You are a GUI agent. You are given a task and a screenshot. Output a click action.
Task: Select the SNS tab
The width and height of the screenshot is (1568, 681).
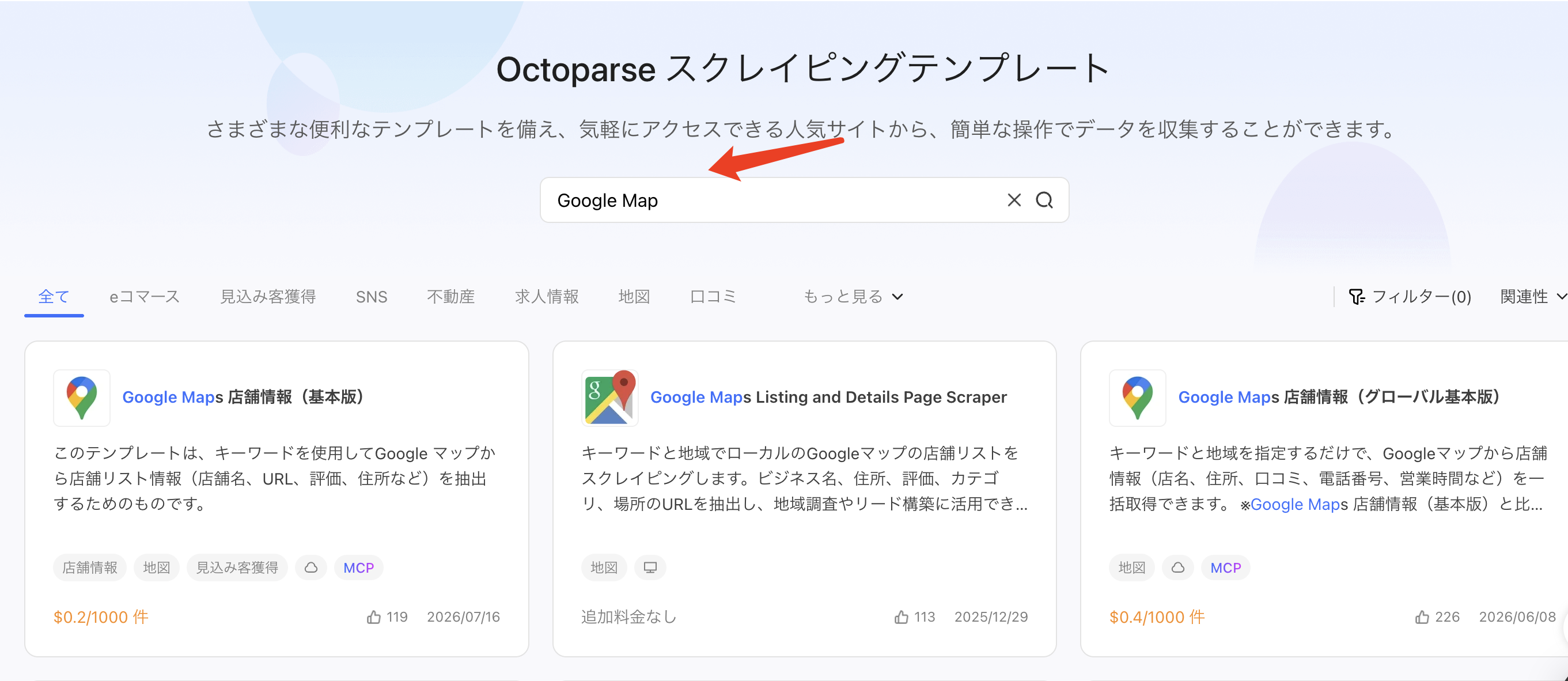[372, 296]
